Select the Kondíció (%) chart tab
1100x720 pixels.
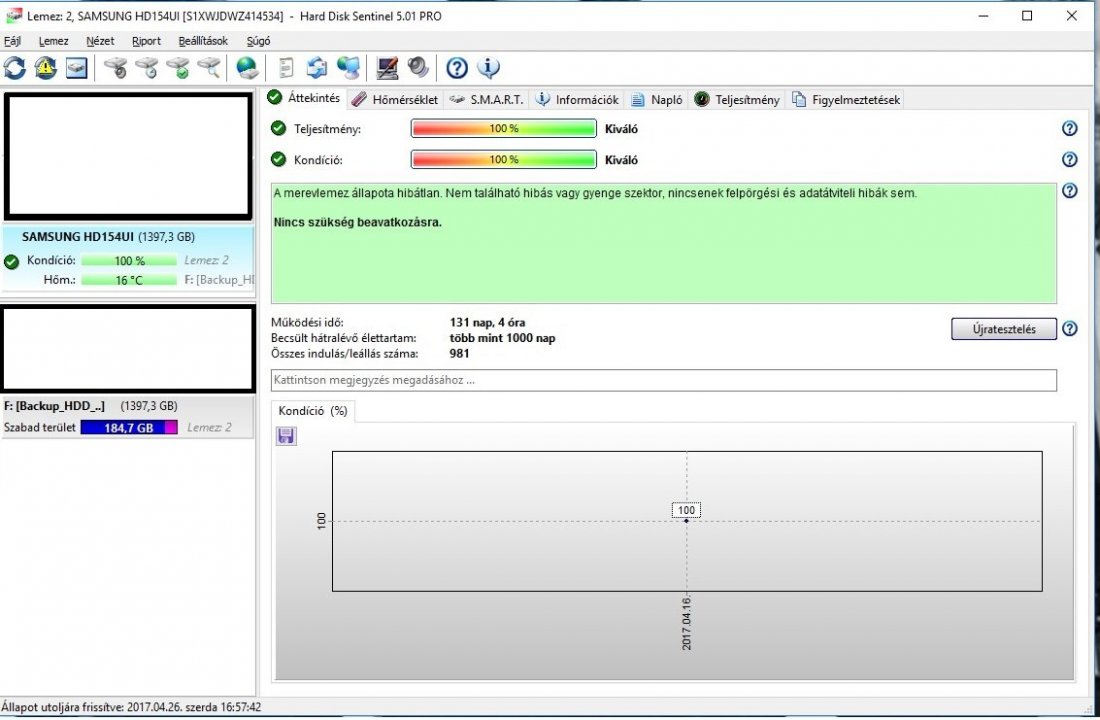(313, 411)
